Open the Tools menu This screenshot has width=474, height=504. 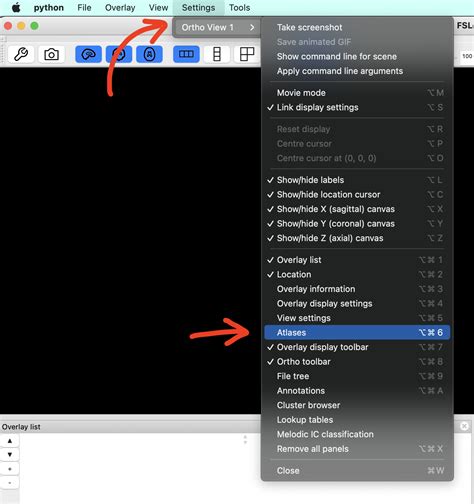tap(239, 7)
